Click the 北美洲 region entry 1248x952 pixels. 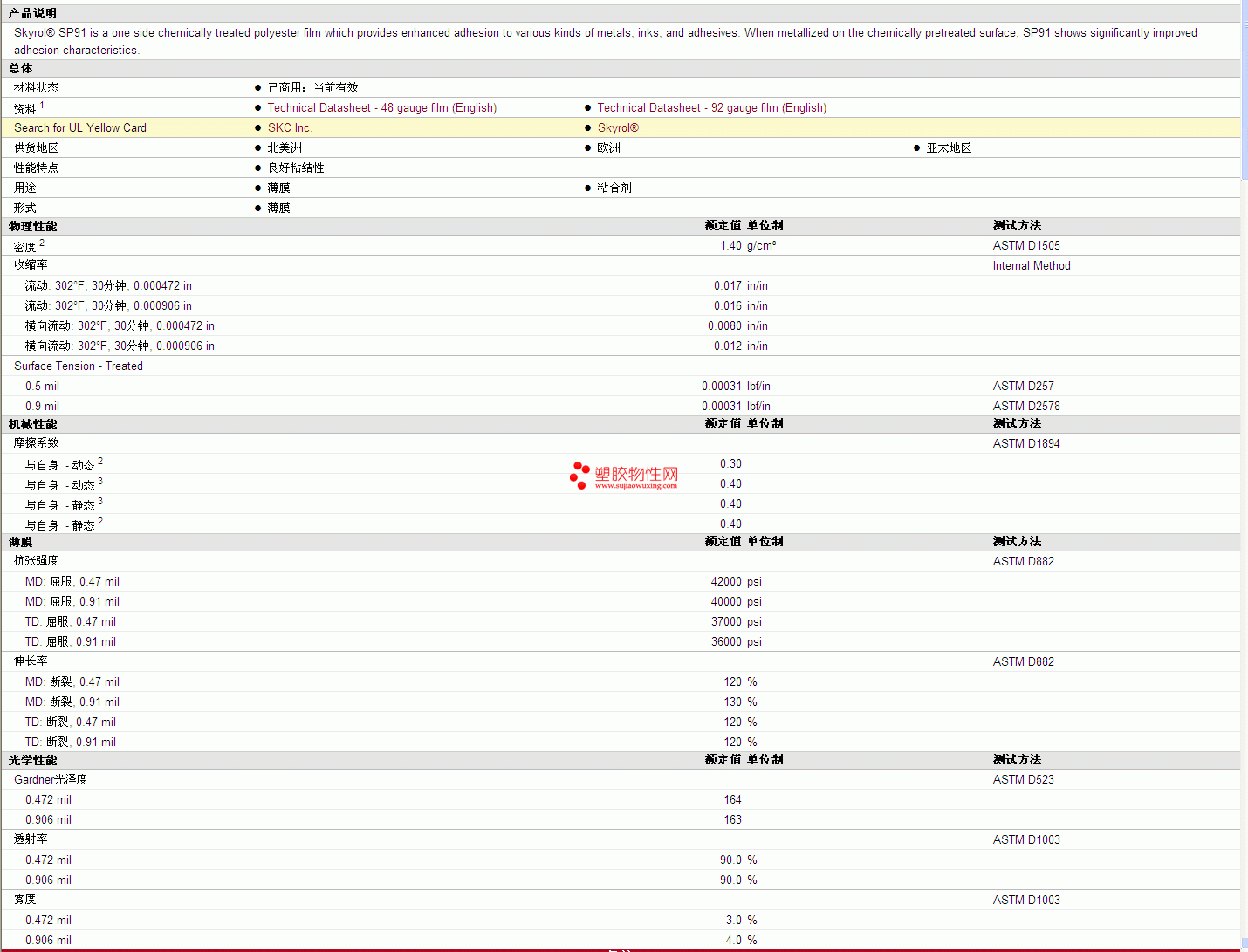pos(285,148)
